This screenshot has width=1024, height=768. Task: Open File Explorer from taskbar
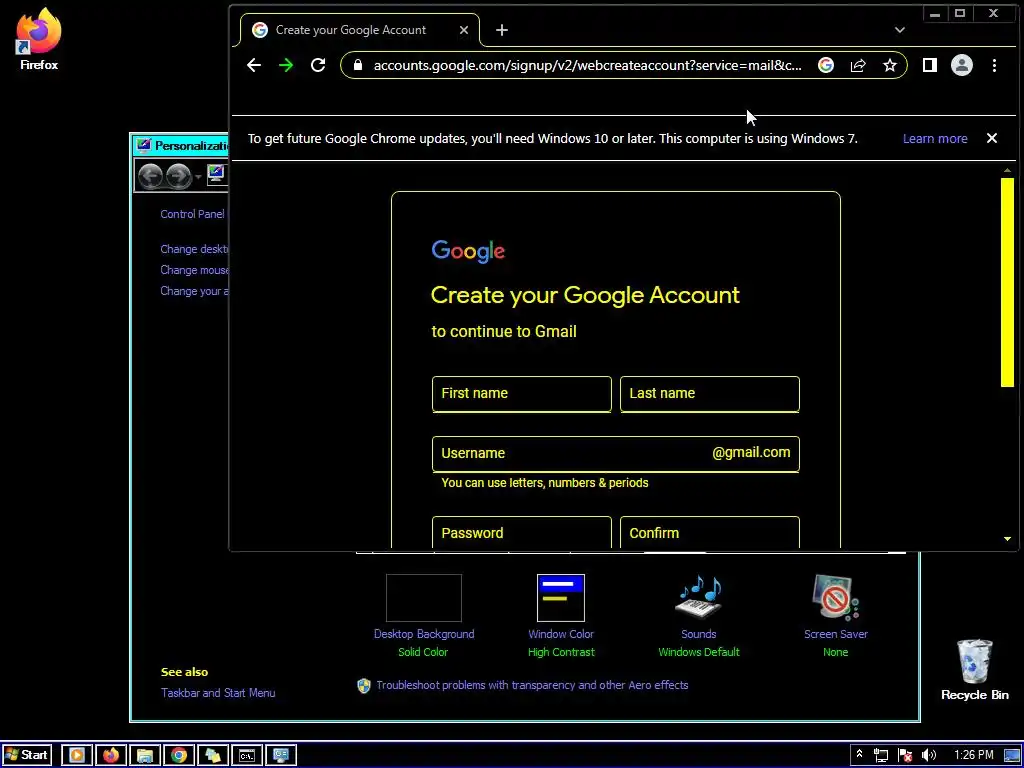coord(145,756)
